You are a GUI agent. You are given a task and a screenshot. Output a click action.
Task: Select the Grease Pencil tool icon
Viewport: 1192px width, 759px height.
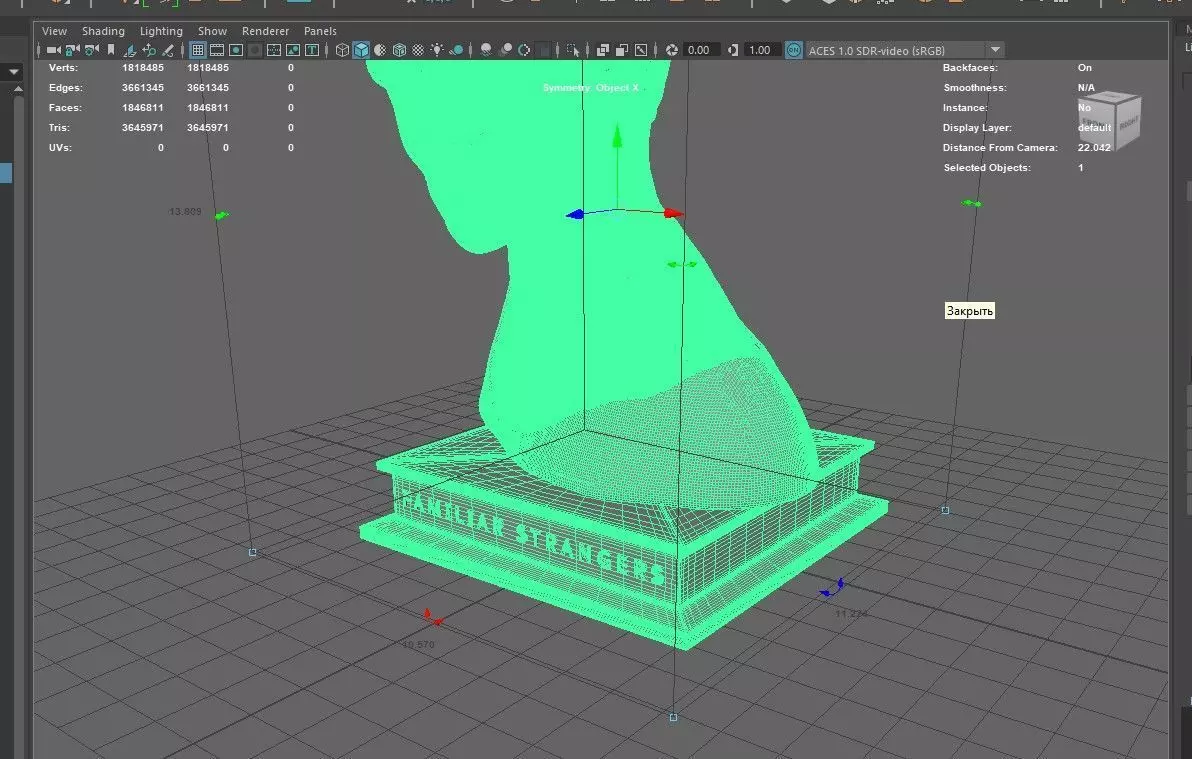[168, 50]
